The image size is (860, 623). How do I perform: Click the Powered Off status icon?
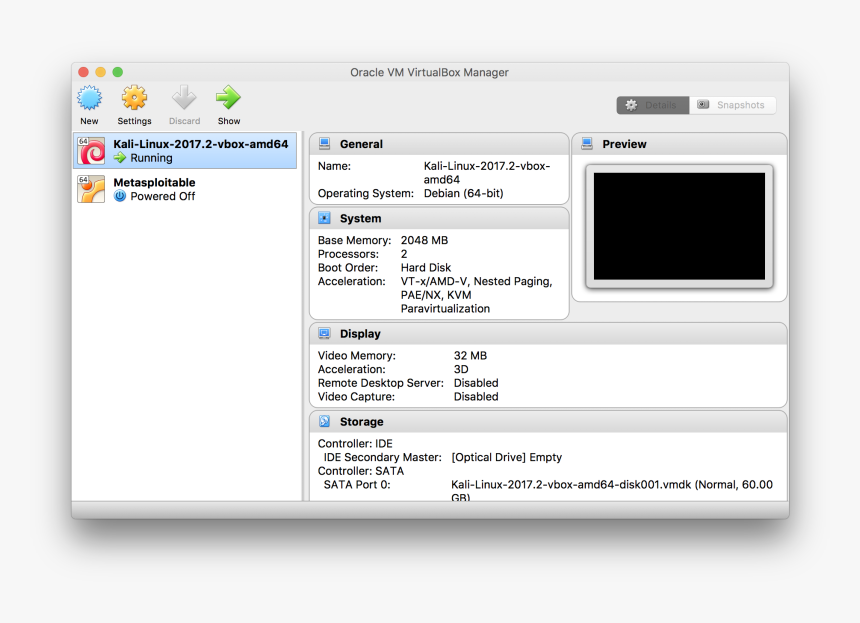click(120, 196)
